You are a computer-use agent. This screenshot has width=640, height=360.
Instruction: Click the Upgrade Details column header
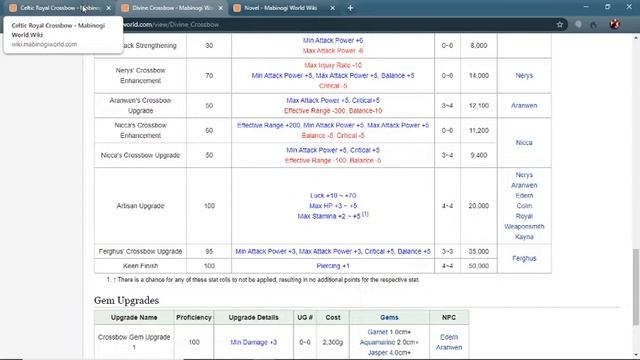coord(253,317)
